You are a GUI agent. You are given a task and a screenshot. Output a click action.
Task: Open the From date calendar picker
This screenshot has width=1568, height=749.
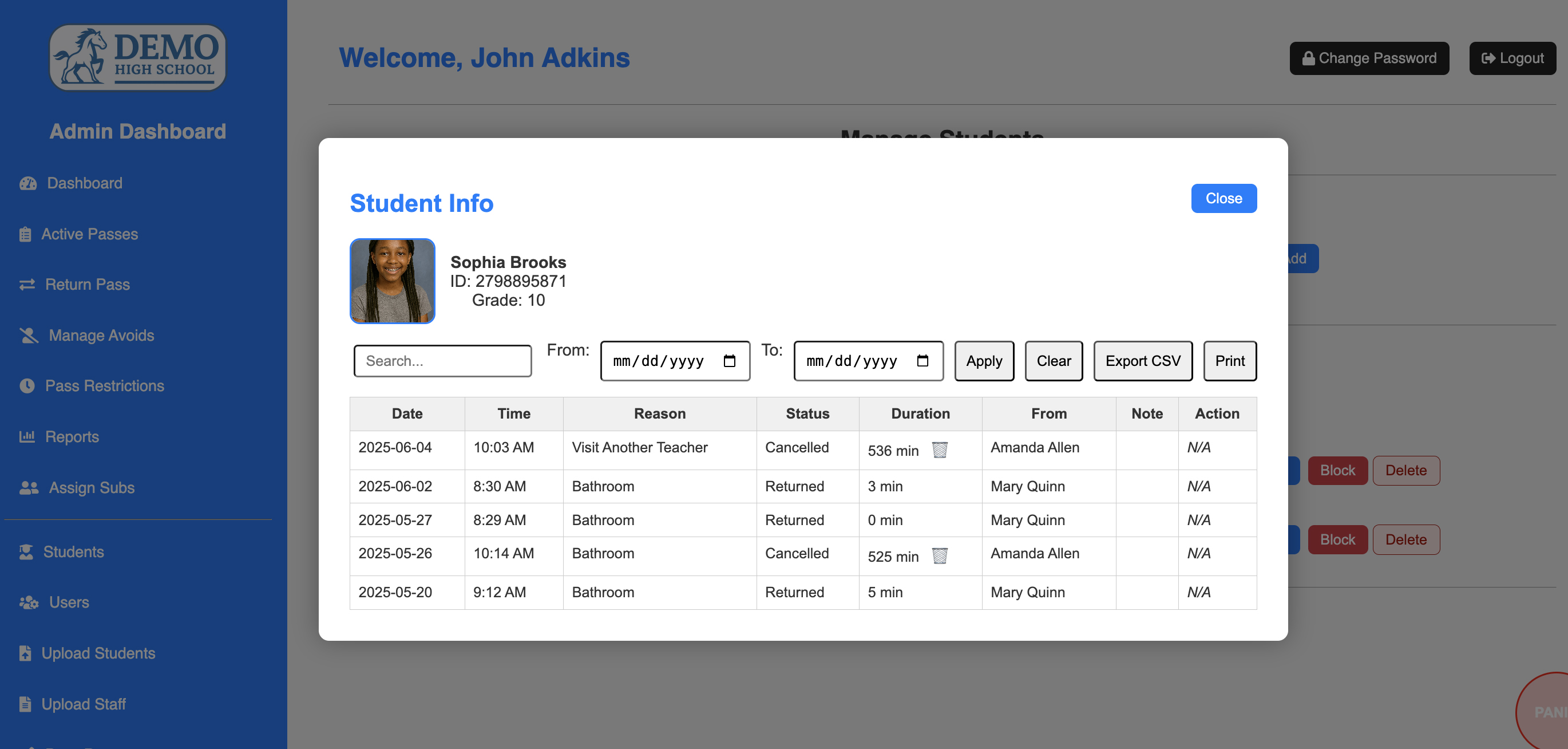(730, 361)
